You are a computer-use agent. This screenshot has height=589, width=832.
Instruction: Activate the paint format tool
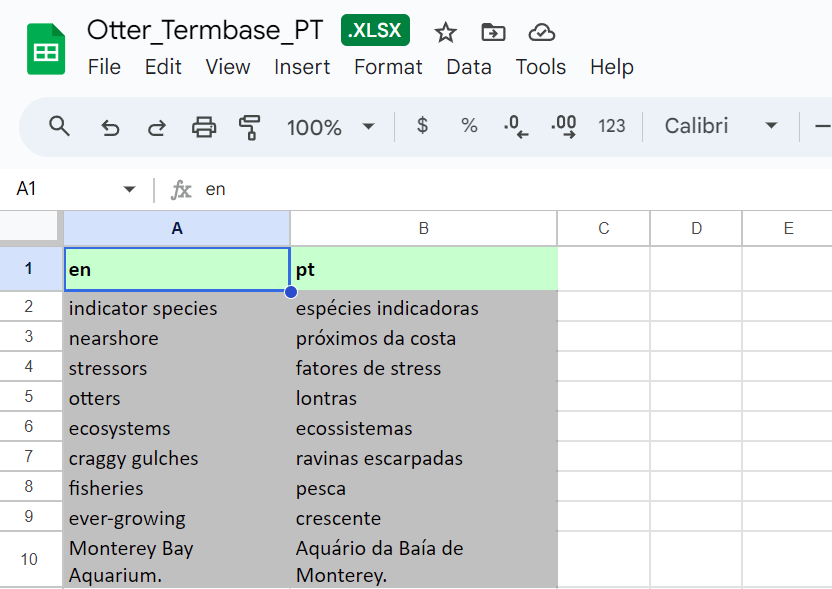(250, 127)
